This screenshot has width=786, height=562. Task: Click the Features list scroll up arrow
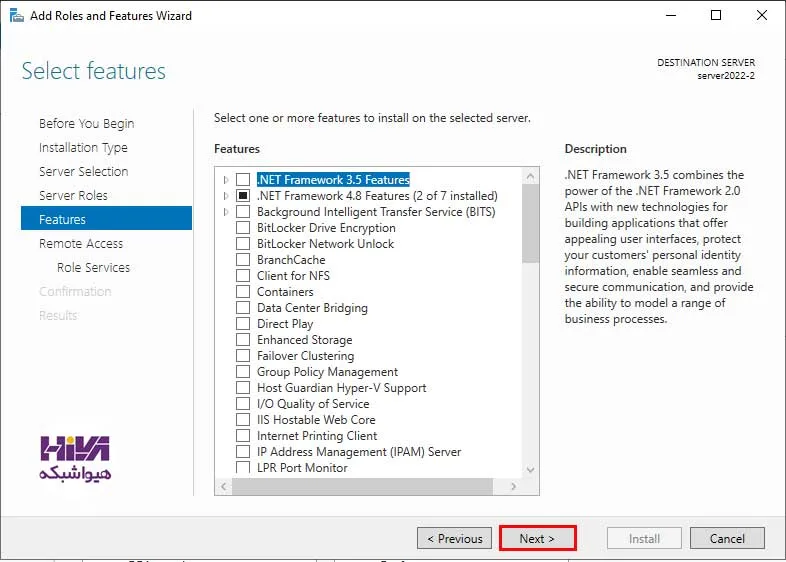pos(530,176)
